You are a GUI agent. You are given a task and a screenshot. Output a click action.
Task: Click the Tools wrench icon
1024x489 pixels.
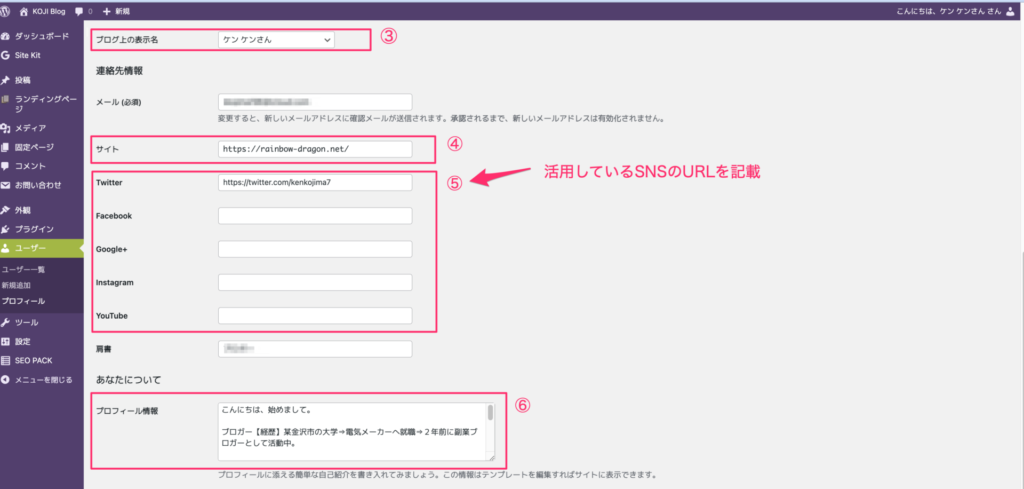pyautogui.click(x=5, y=323)
